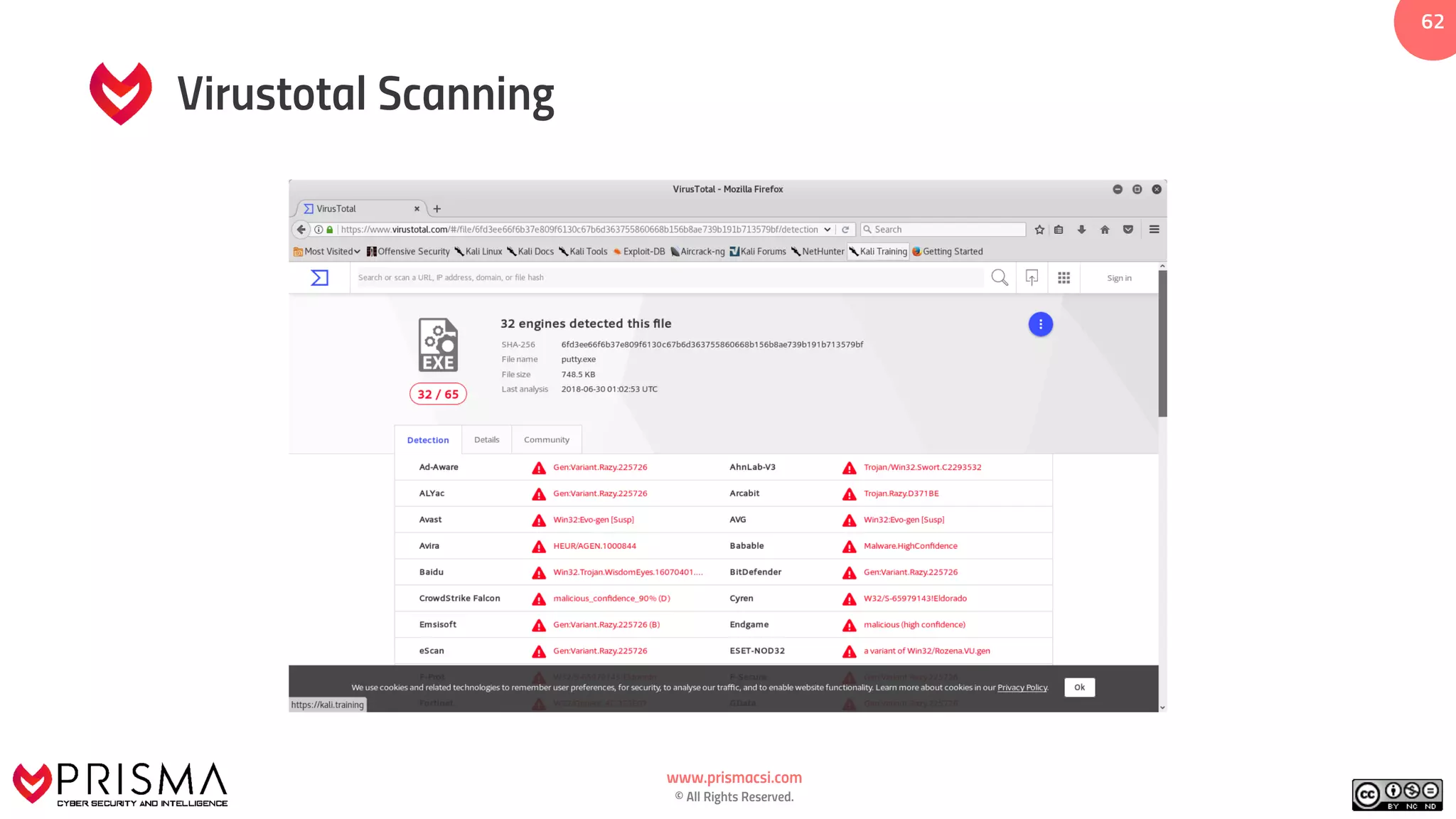
Task: Open the blue three-dot options button
Action: point(1040,324)
